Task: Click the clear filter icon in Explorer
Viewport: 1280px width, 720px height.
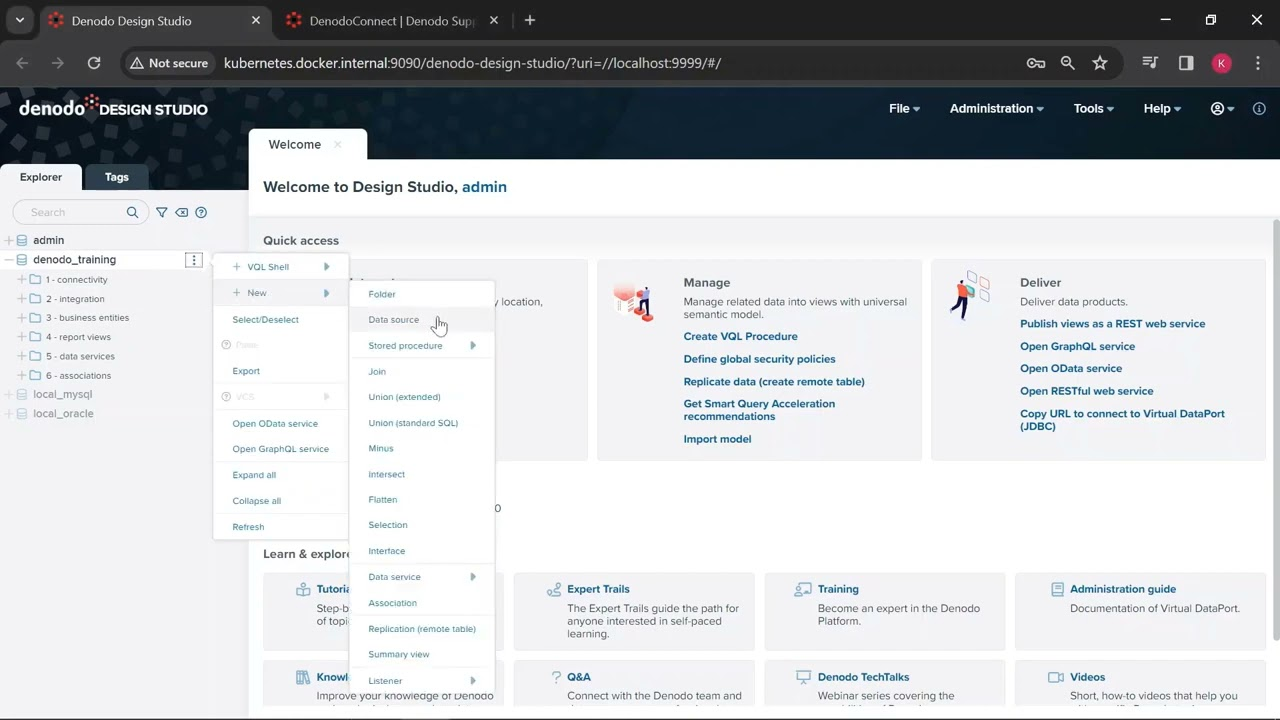Action: point(181,212)
